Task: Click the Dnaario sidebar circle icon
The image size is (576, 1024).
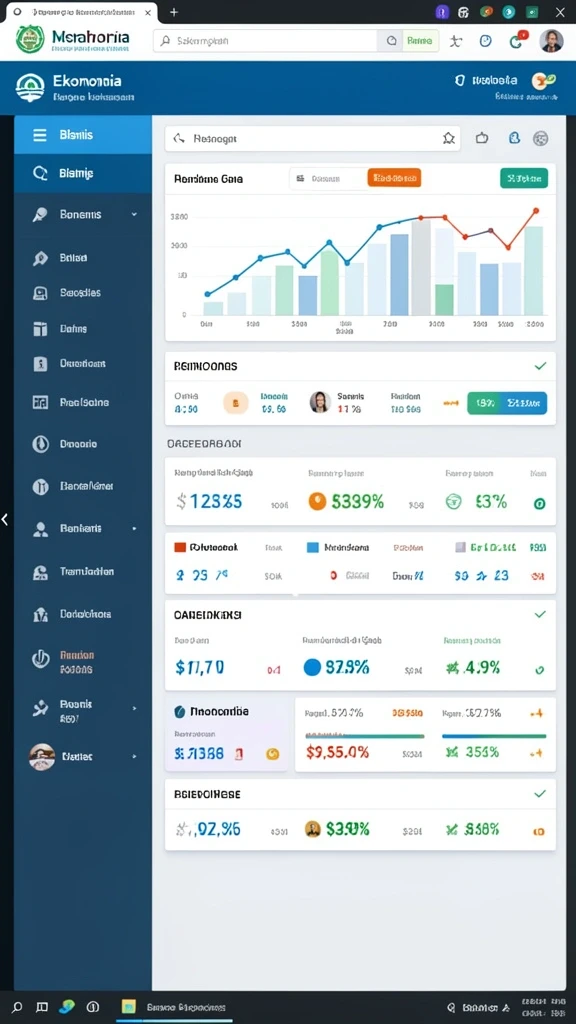Action: tap(40, 444)
